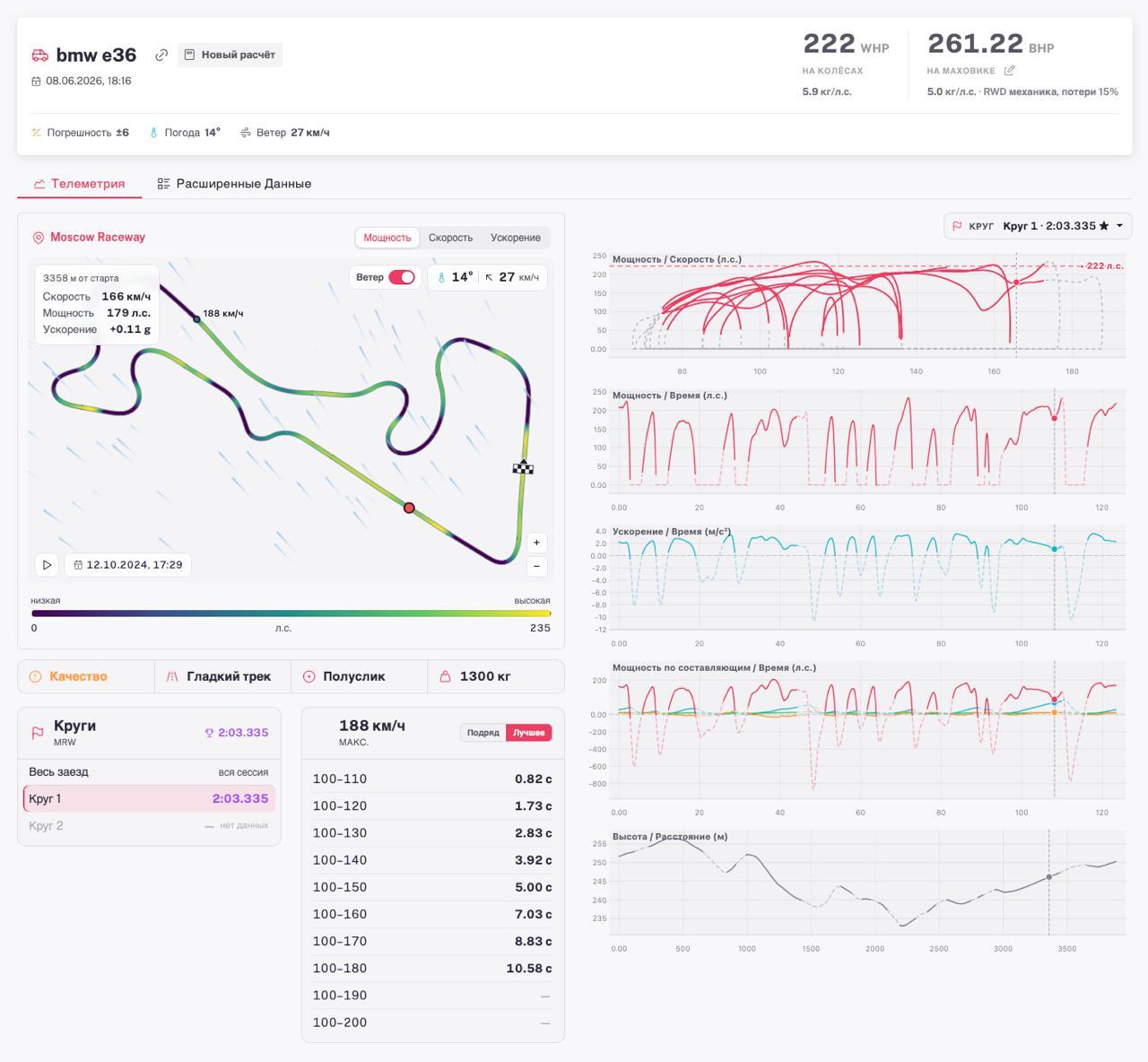Viewport: 1148px width, 1062px height.
Task: Click the Moscow Raceway location pin
Action: pyautogui.click(x=39, y=238)
